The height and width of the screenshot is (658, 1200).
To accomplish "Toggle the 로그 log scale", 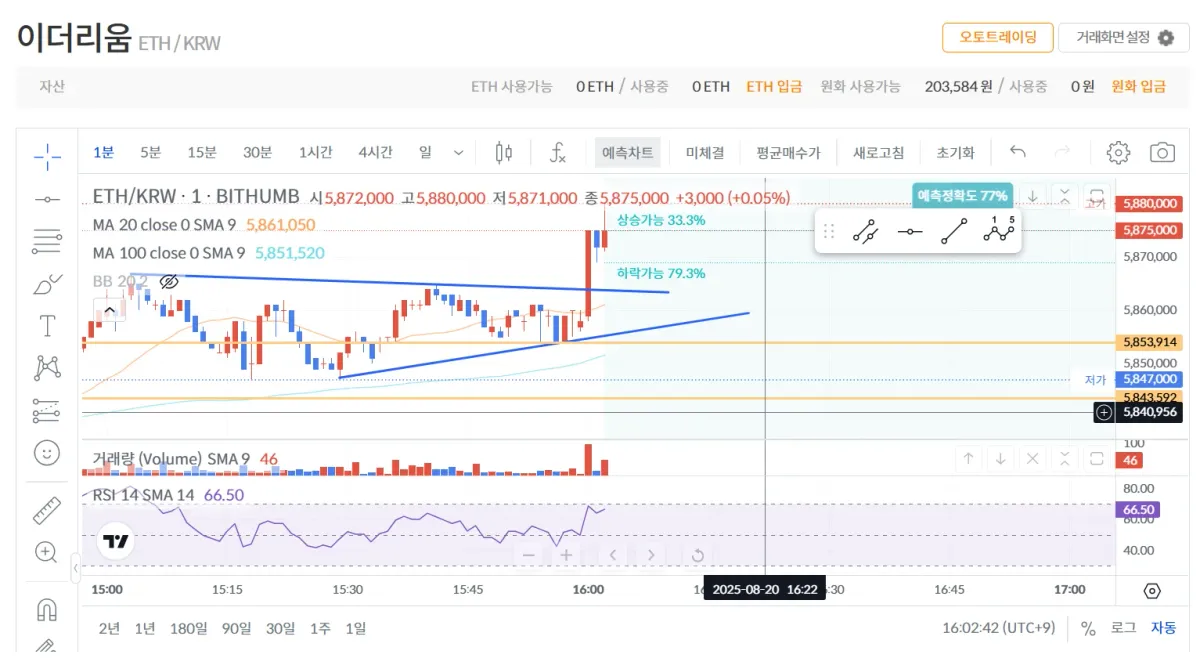I will pos(1123,628).
